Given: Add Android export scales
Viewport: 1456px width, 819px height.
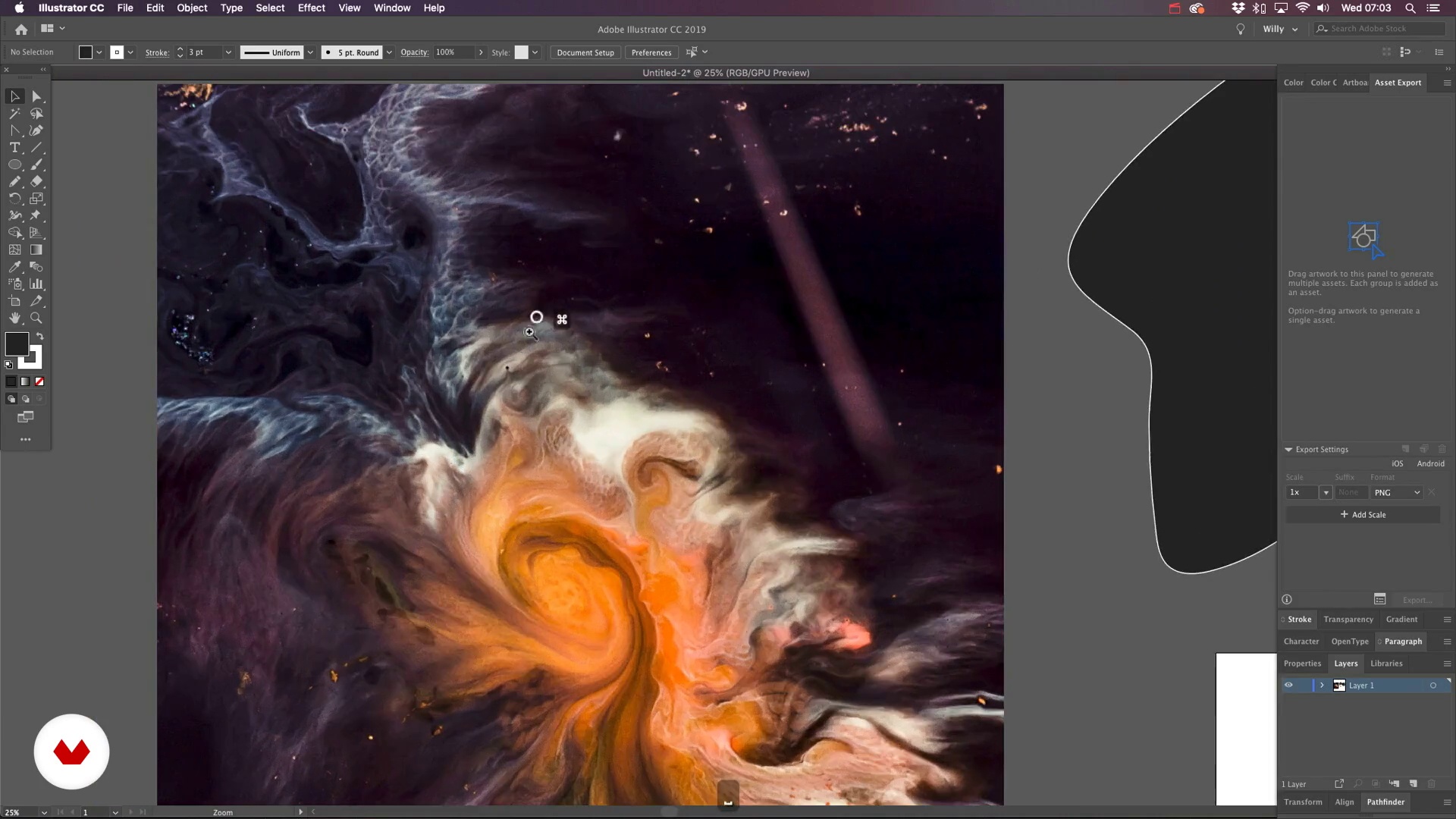Looking at the screenshot, I should pyautogui.click(x=1430, y=464).
